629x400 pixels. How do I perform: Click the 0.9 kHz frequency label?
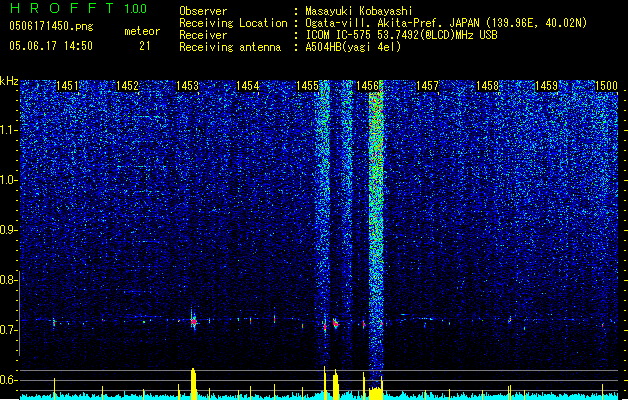click(x=9, y=230)
